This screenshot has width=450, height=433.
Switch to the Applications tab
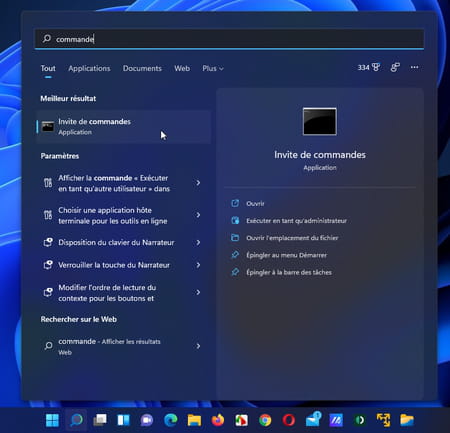pos(89,68)
